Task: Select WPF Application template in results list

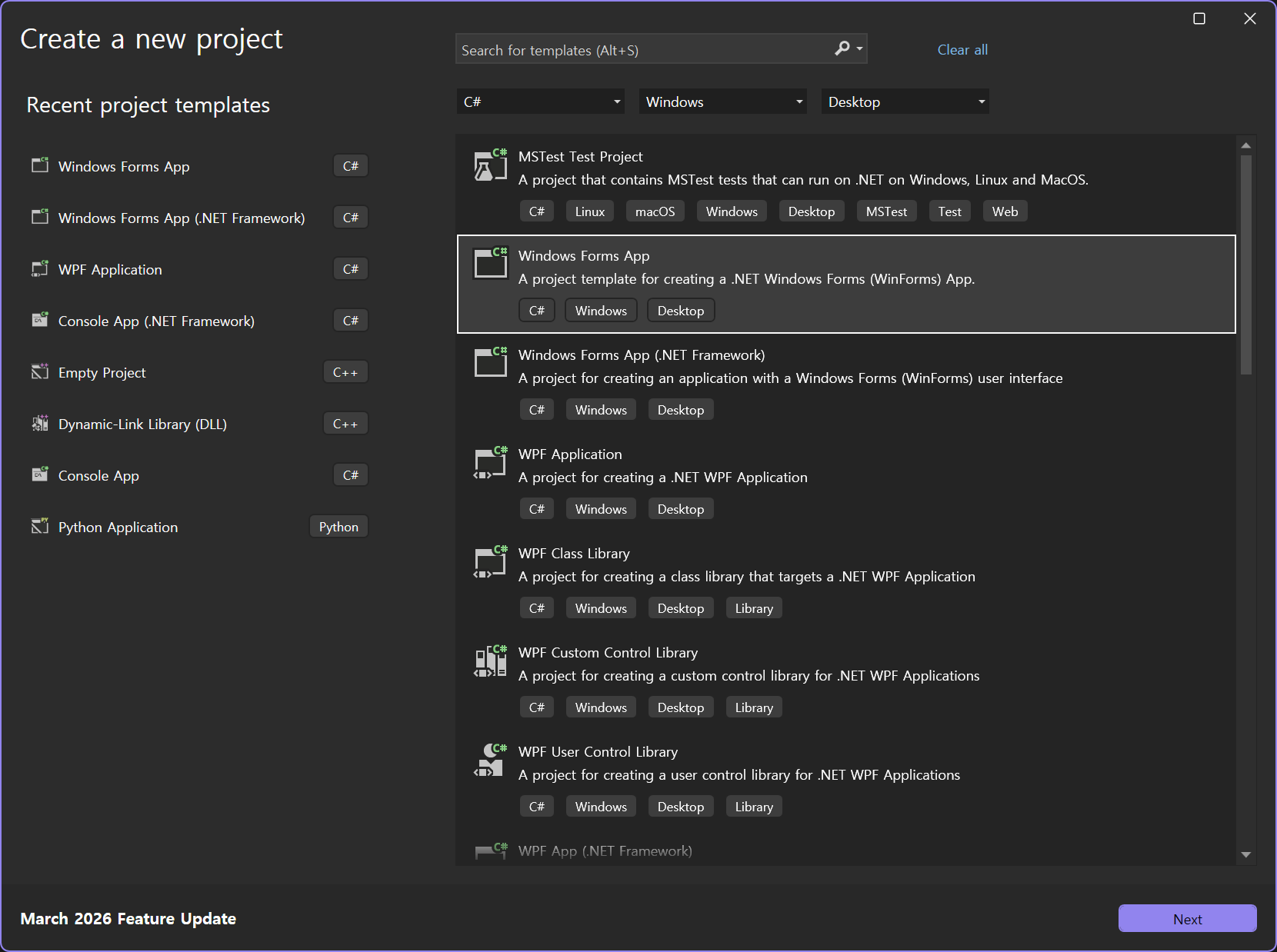Action: coord(846,482)
